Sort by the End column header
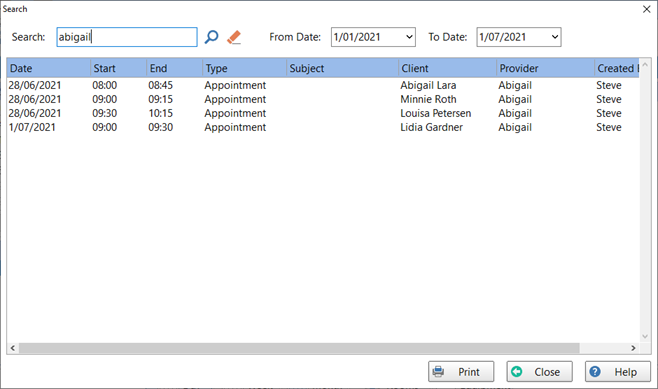The width and height of the screenshot is (658, 389). tap(174, 68)
